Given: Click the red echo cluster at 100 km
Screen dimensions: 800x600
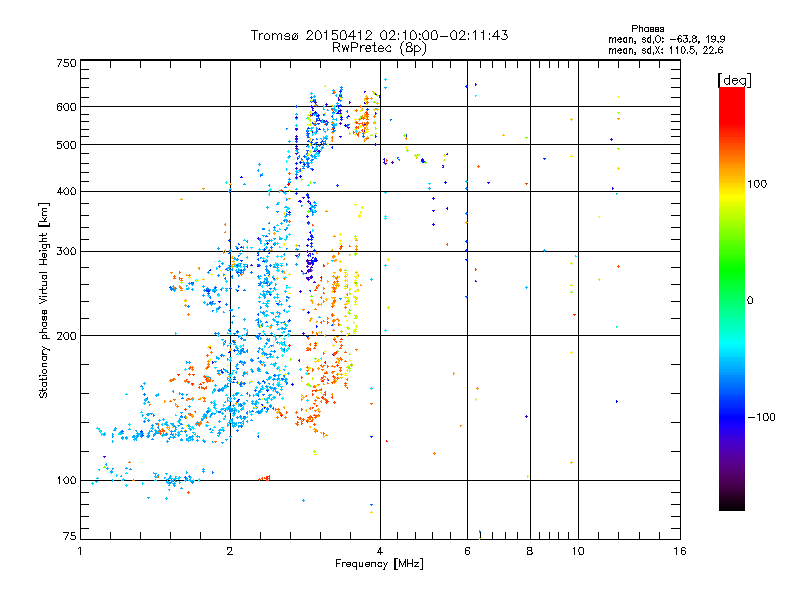Looking at the screenshot, I should (x=264, y=478).
